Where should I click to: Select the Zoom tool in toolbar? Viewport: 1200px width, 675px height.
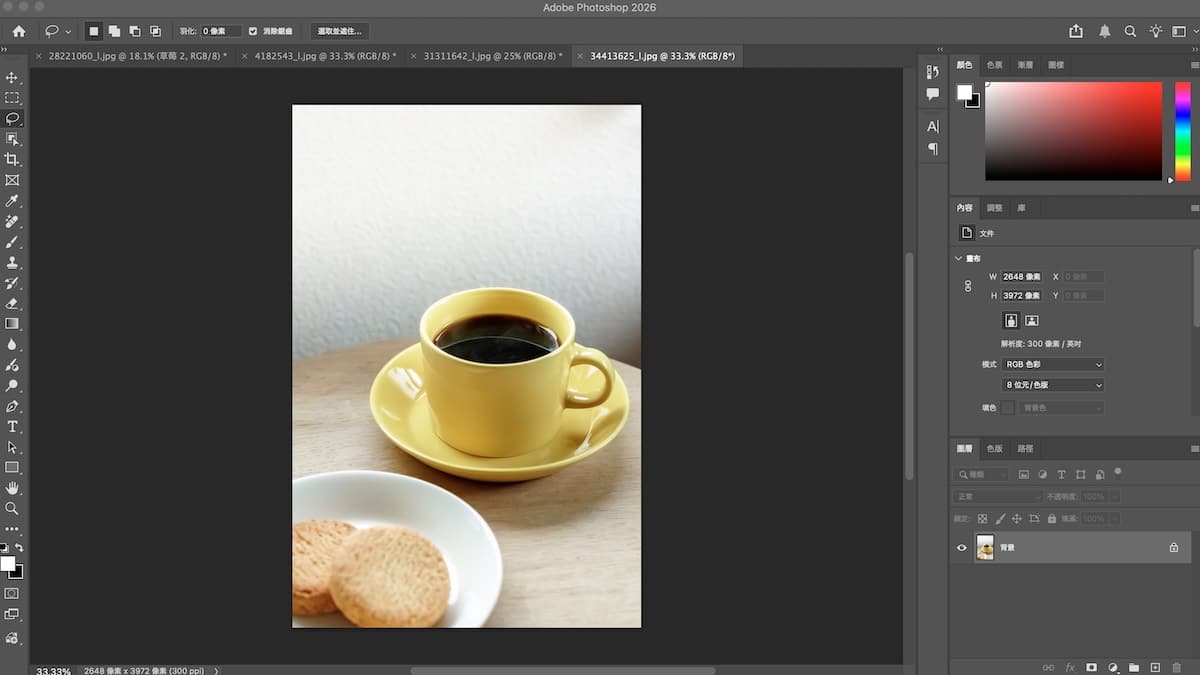12,509
